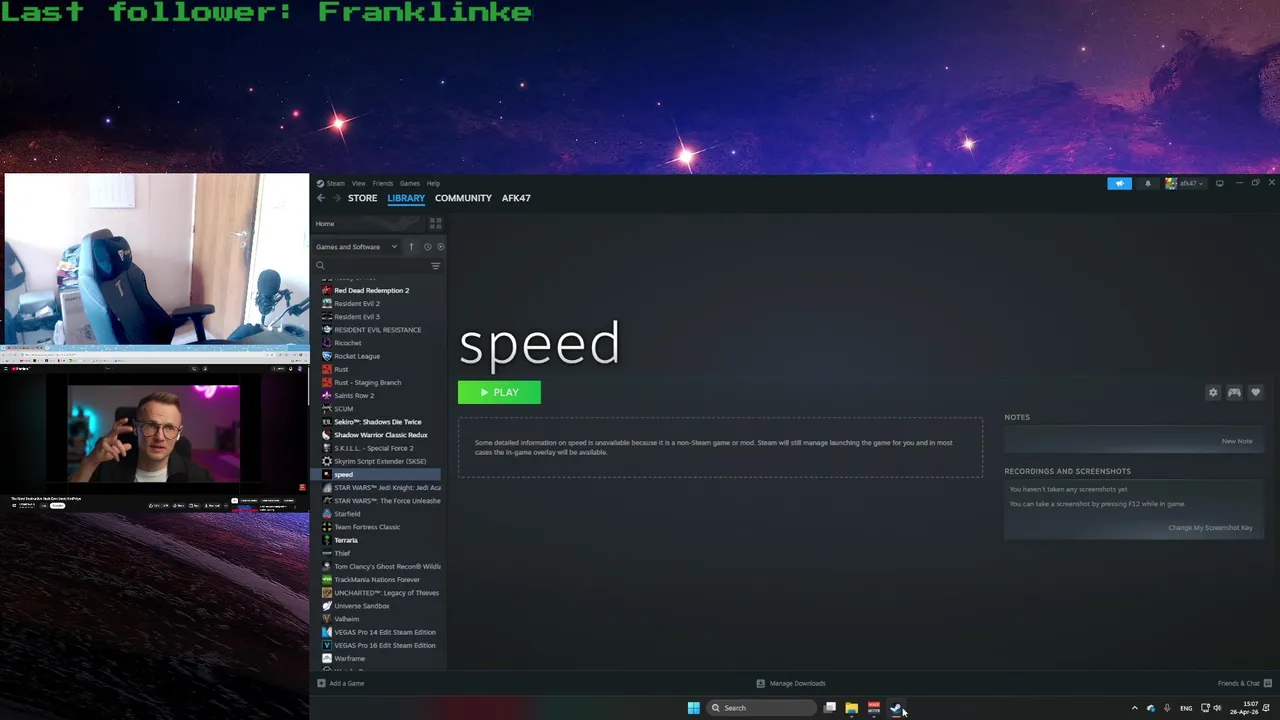
Task: Toggle the recent activity clock filter
Action: (x=427, y=247)
